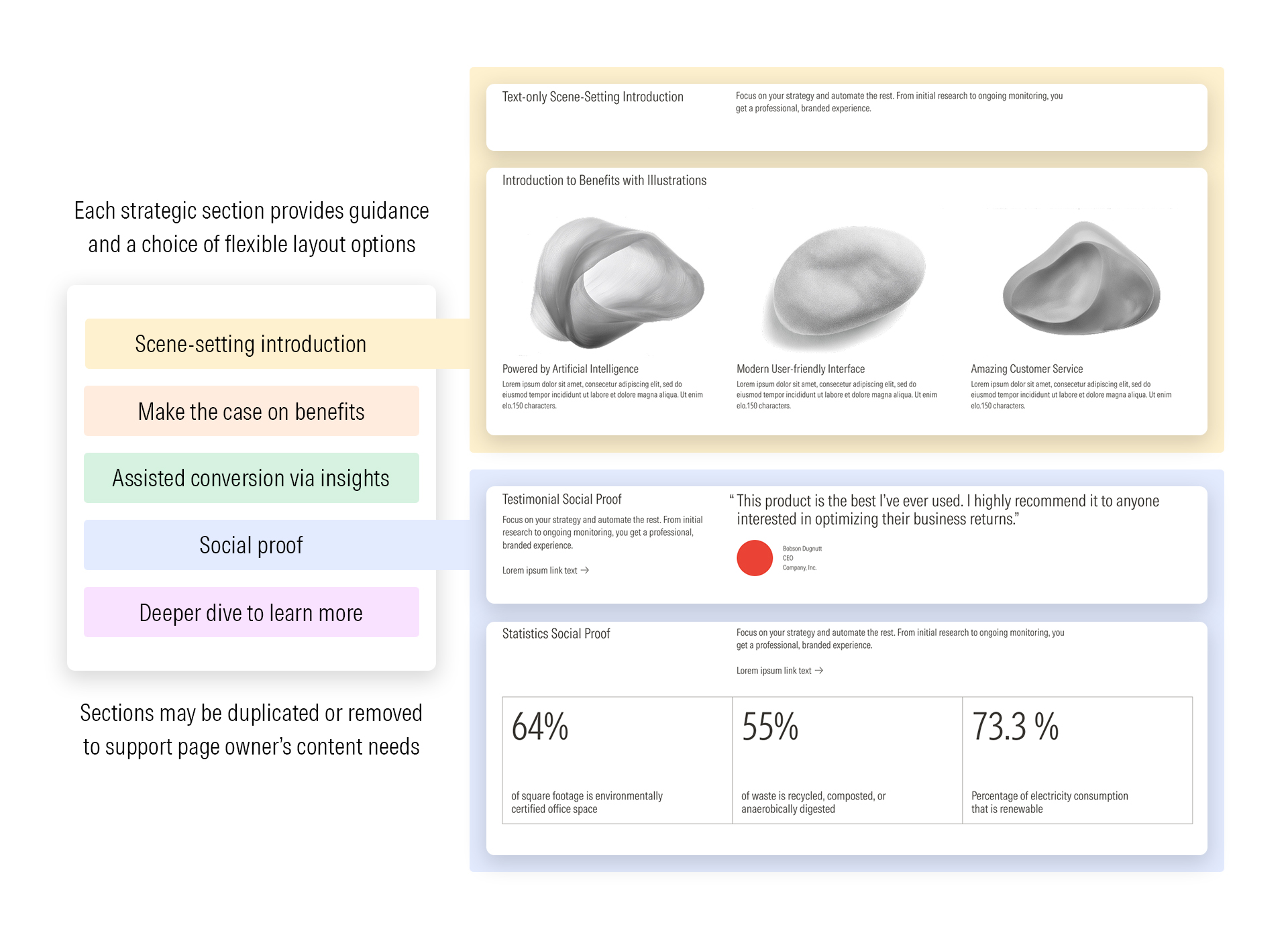The width and height of the screenshot is (1288, 939).
Task: Choose Assisted conversion via insights section
Action: [x=251, y=478]
